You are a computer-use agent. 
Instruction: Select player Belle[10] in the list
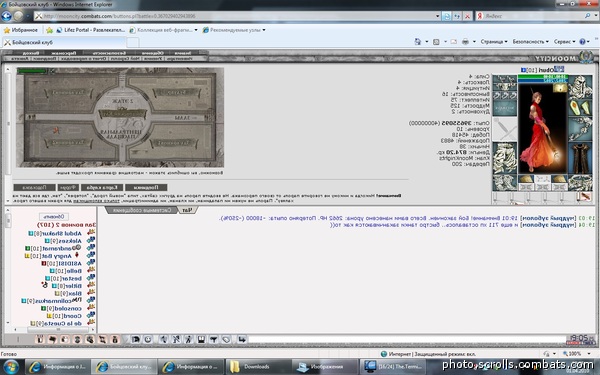68,271
